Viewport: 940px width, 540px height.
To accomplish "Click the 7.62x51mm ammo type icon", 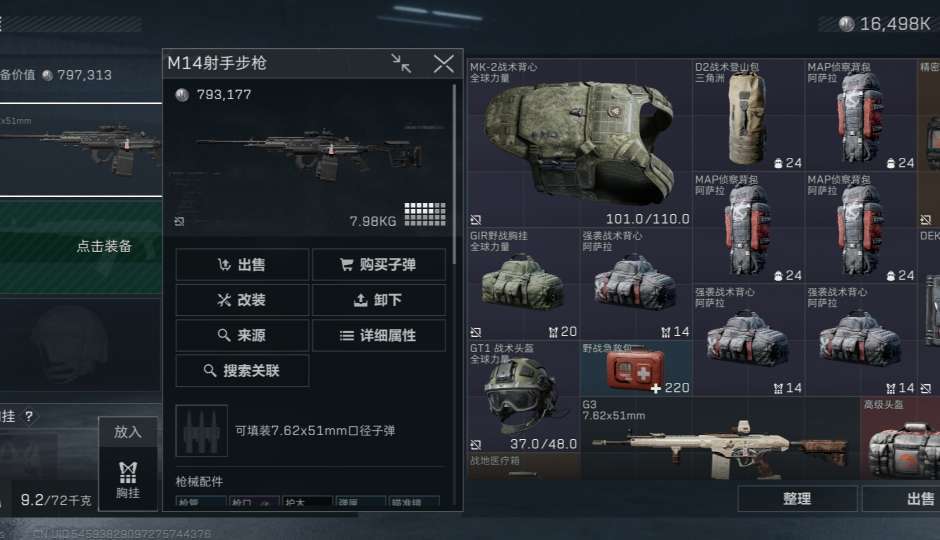I will pos(201,430).
